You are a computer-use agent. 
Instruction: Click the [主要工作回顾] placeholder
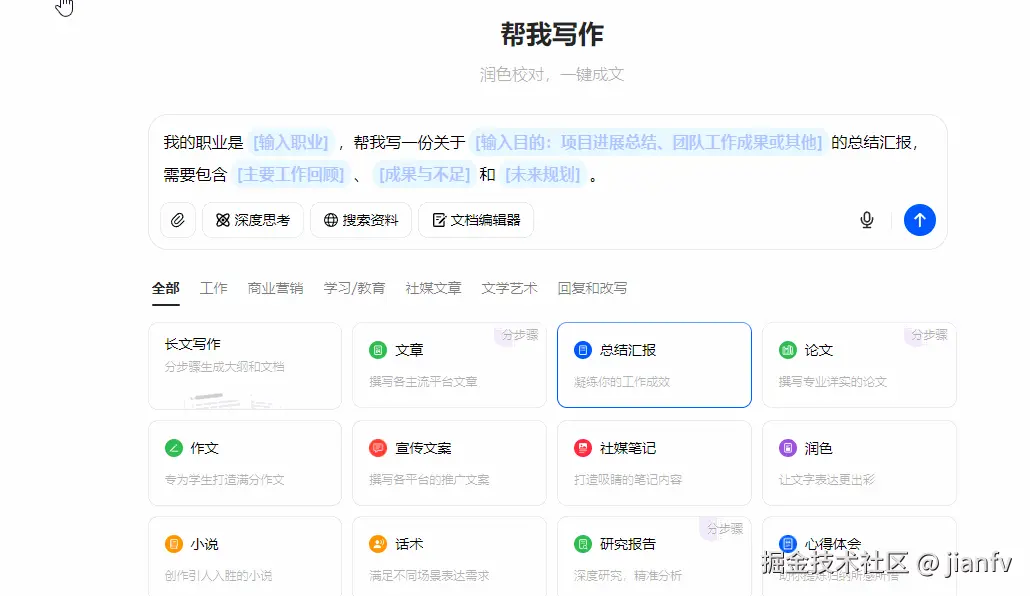290,175
